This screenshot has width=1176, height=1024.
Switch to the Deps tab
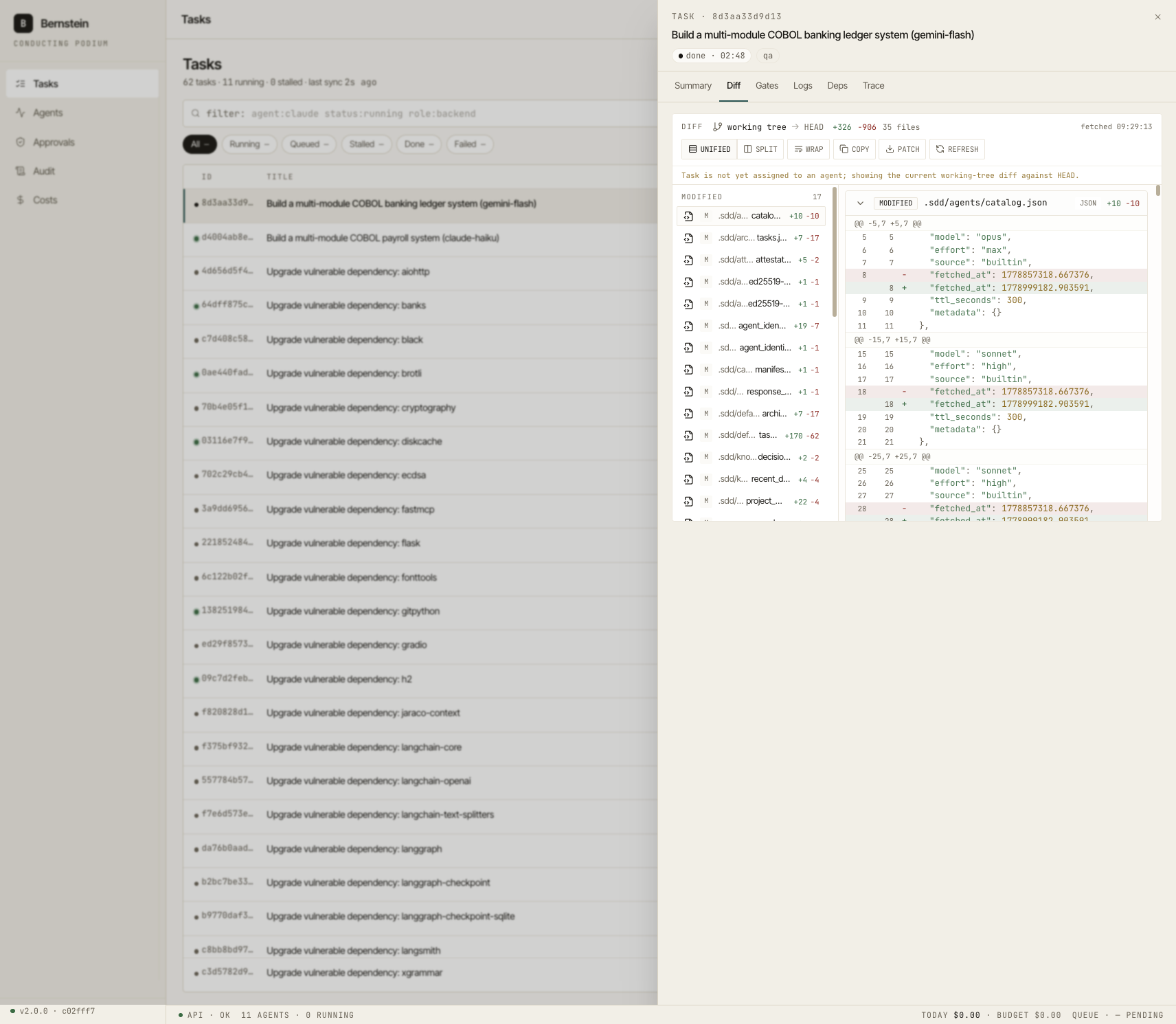837,86
